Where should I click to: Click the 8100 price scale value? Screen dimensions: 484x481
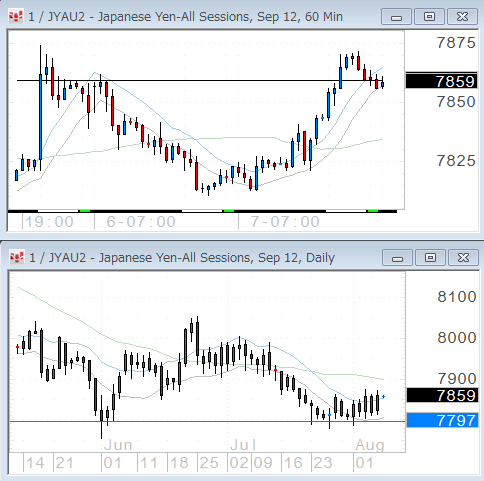tap(457, 296)
